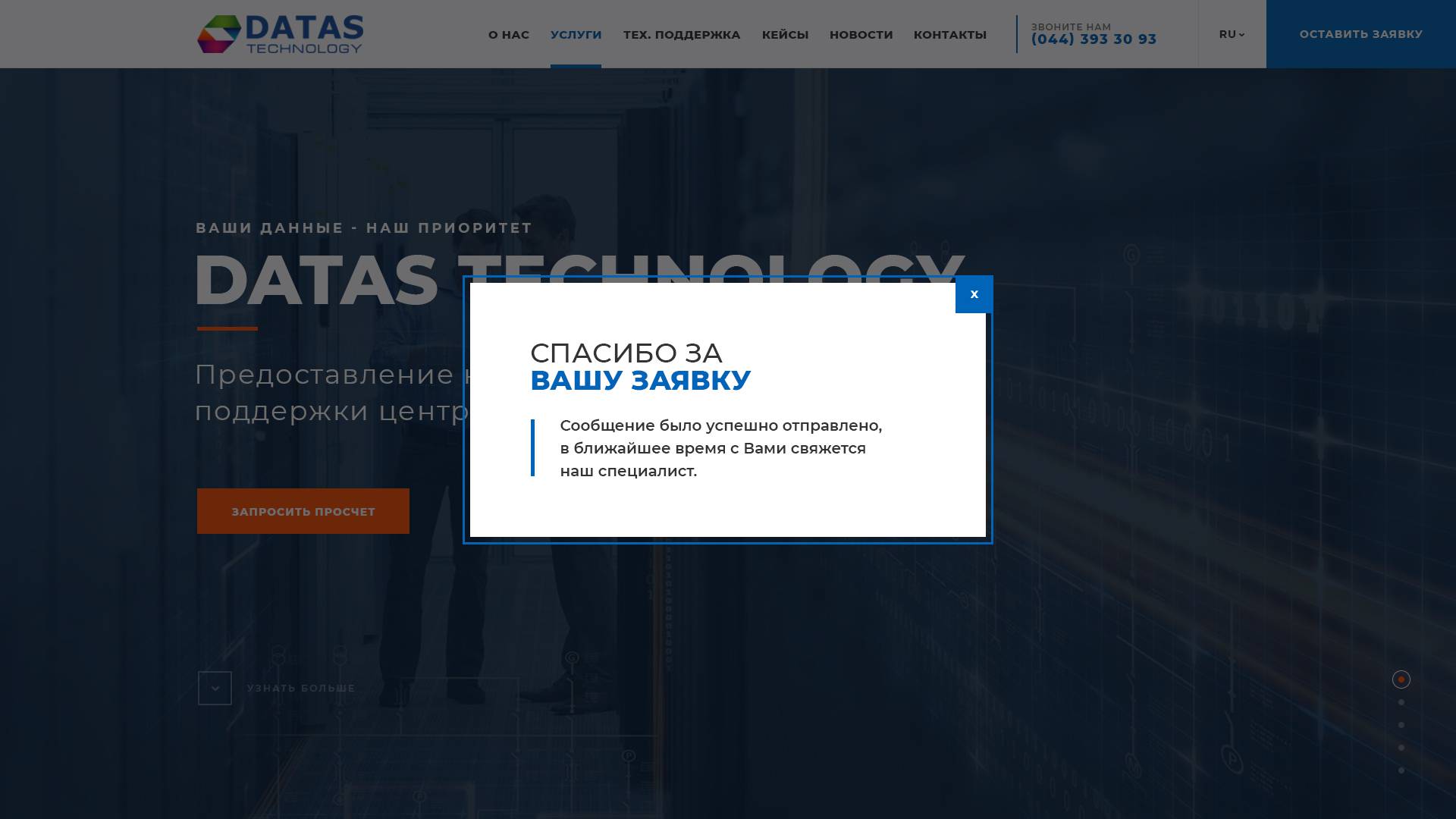
Task: Select the fourth slide dot
Action: click(x=1401, y=748)
